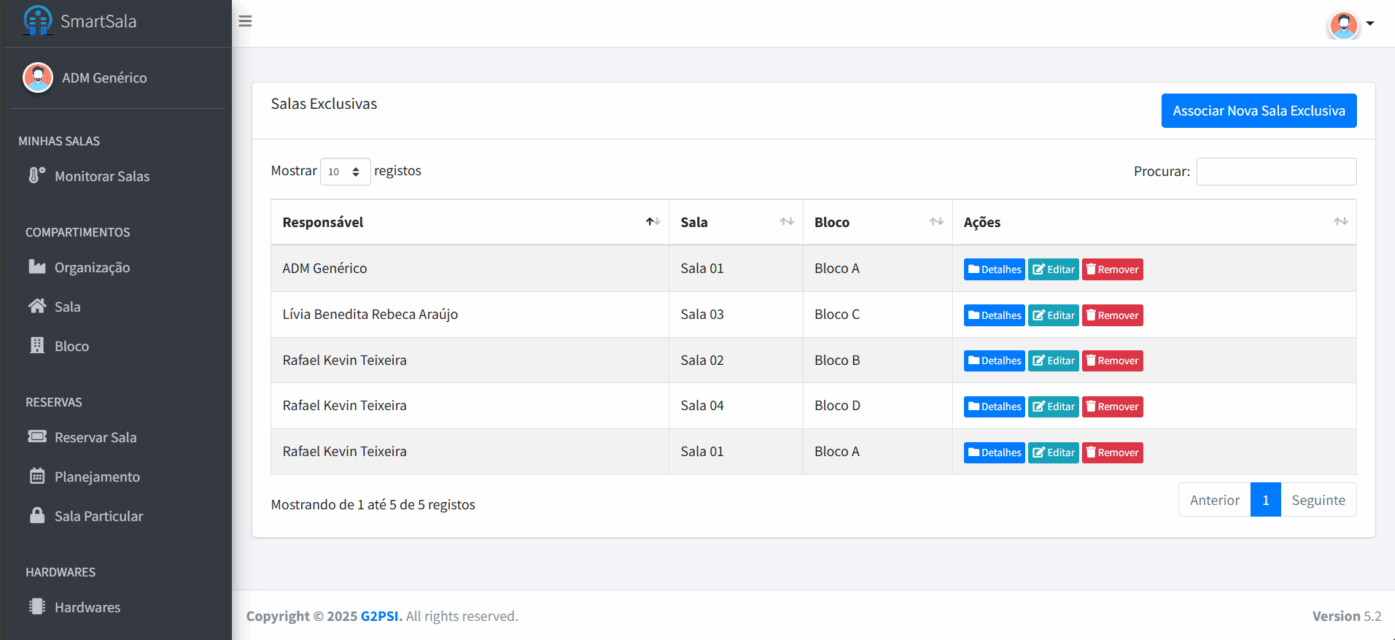Go to the Seguinte page
The image size is (1395, 640).
click(x=1318, y=500)
